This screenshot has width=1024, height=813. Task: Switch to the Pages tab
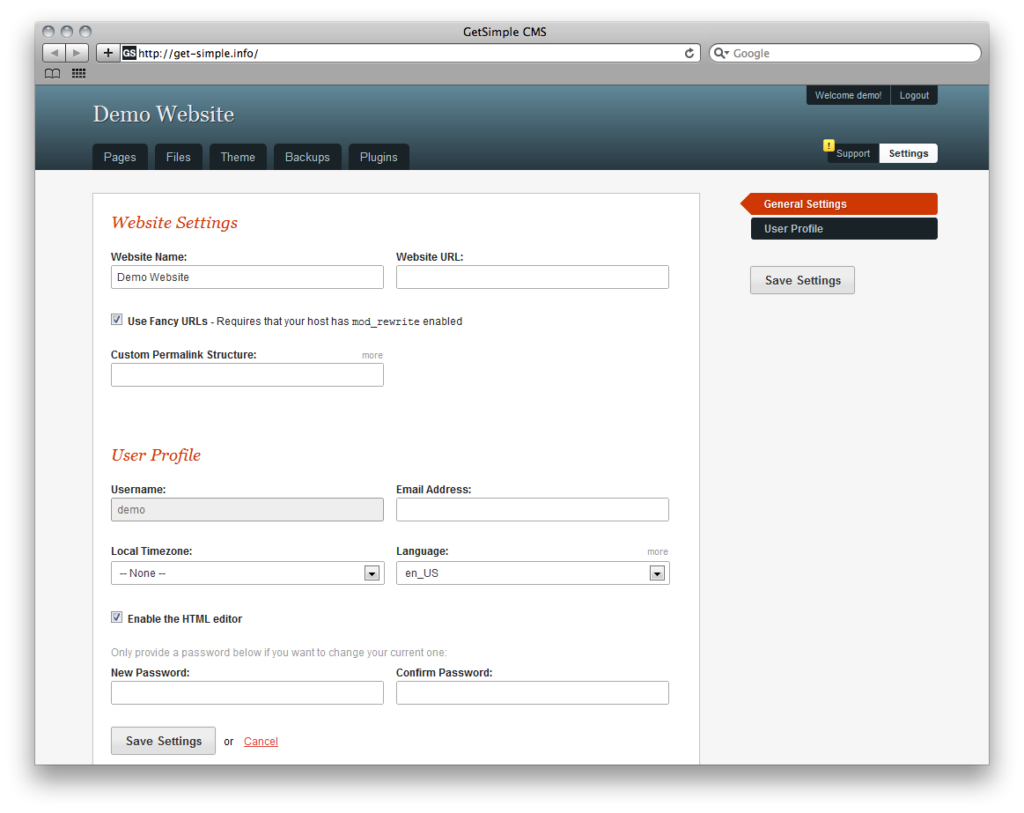(119, 157)
